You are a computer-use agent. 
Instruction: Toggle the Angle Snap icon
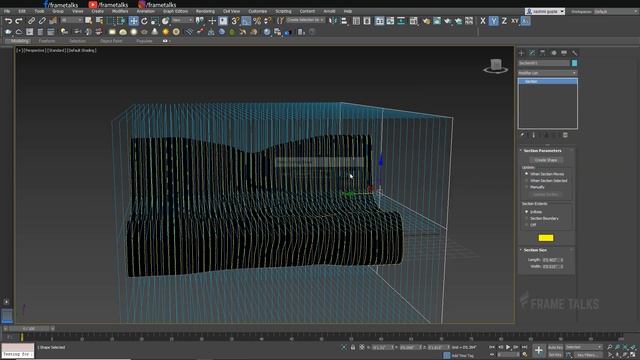point(246,20)
